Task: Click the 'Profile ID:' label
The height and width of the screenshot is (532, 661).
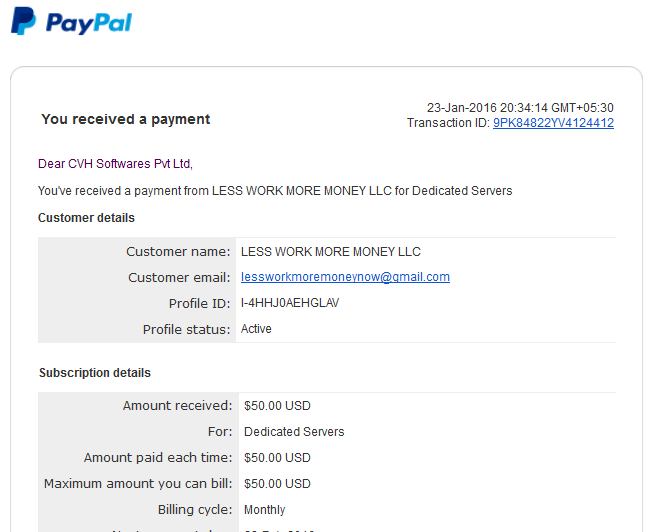Action: 199,304
